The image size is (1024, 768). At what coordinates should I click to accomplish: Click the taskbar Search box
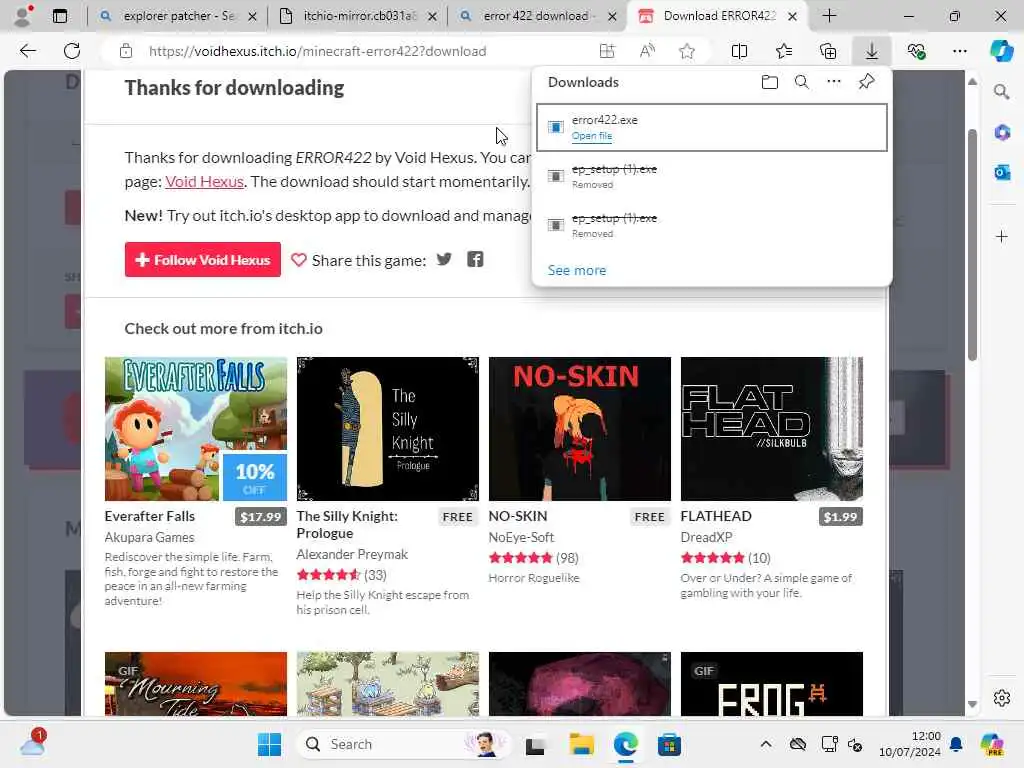(x=403, y=744)
